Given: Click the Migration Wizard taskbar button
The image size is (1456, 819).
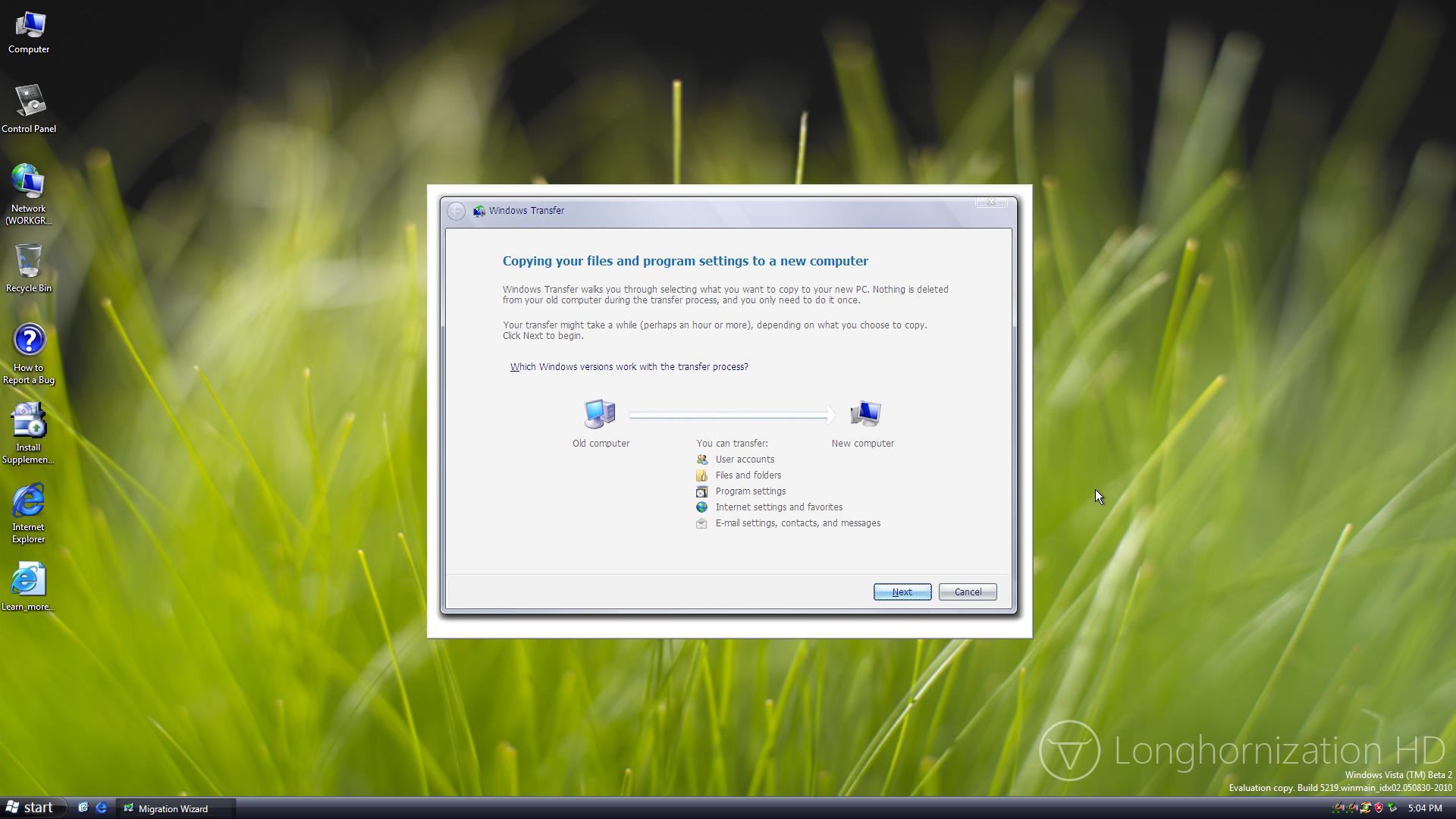Looking at the screenshot, I should tap(174, 808).
